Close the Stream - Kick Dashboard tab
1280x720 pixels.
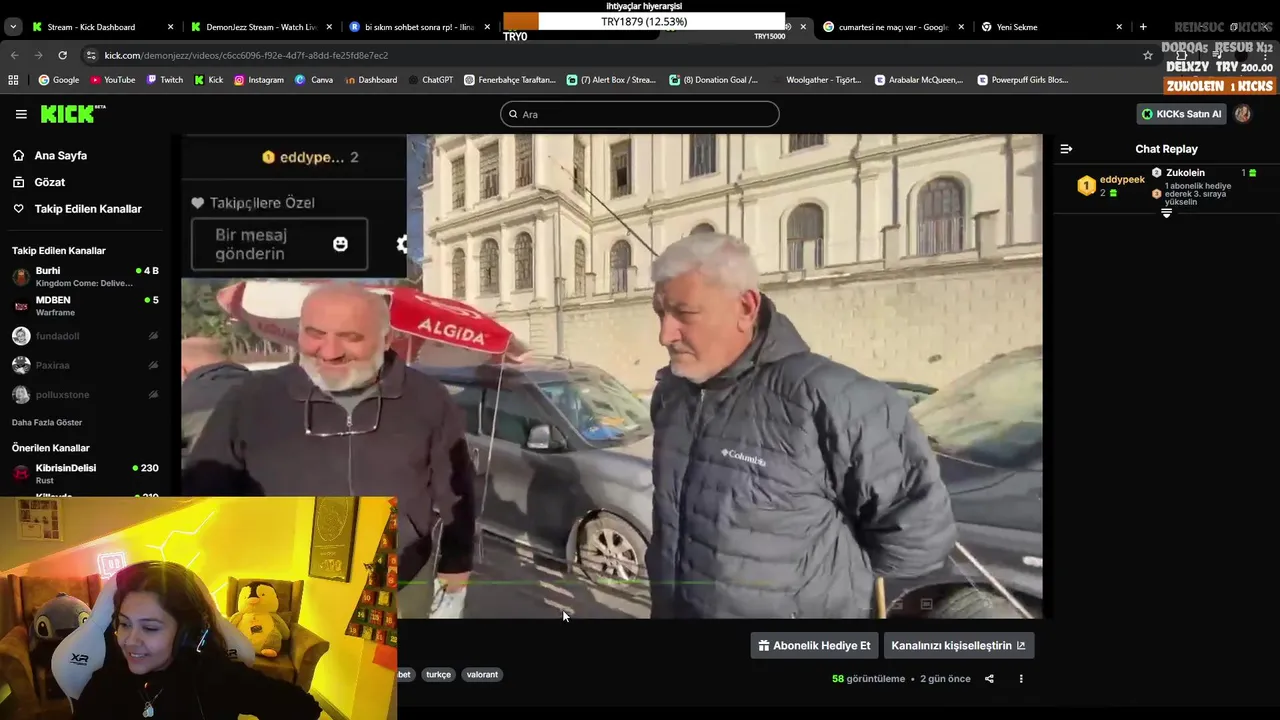click(170, 27)
